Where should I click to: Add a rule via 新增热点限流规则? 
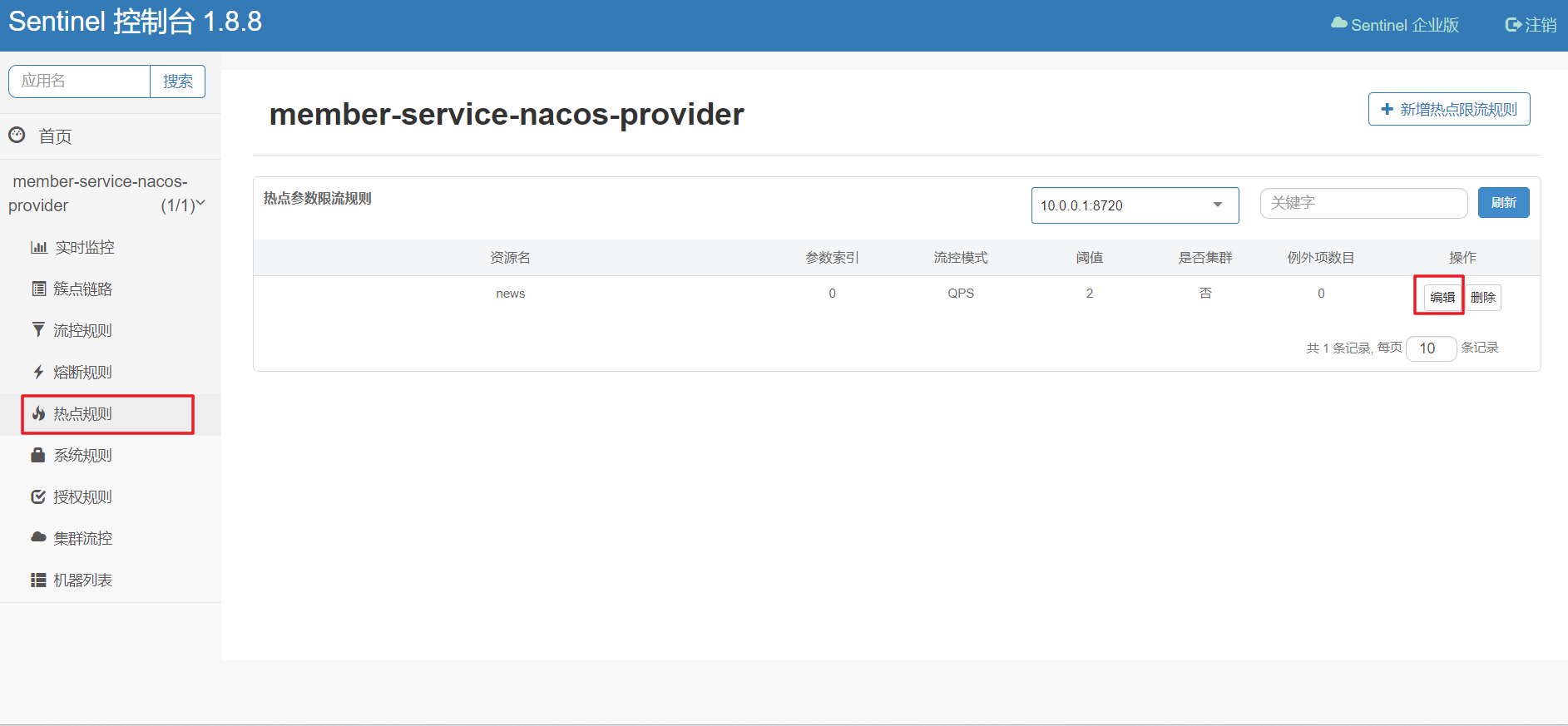[x=1448, y=109]
